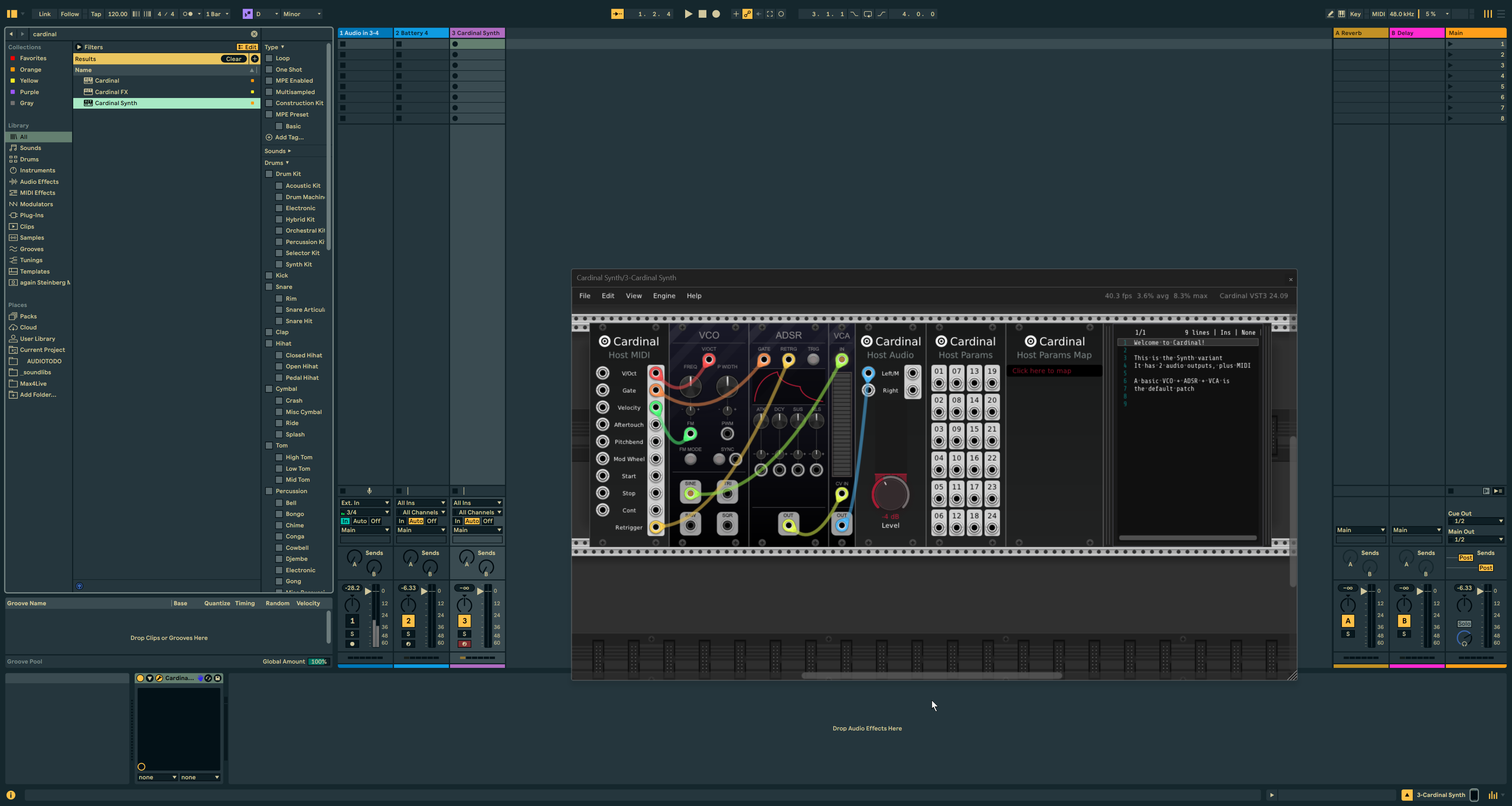Open the 1 Bar quantization dropdown
The image size is (1512, 806).
tap(217, 13)
